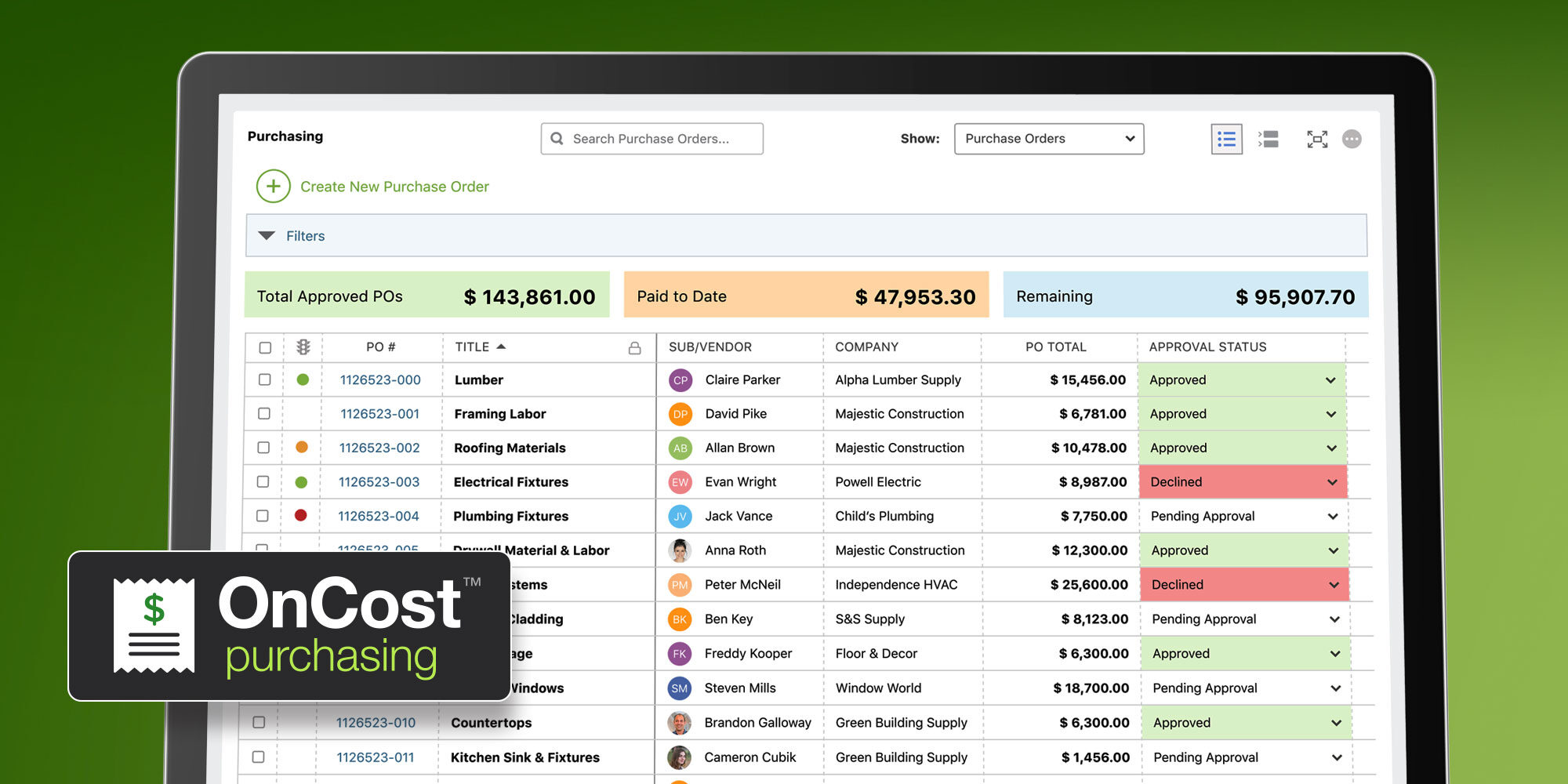Screen dimensions: 1568x784
Task: Click the green plus circle icon
Action: [x=273, y=187]
